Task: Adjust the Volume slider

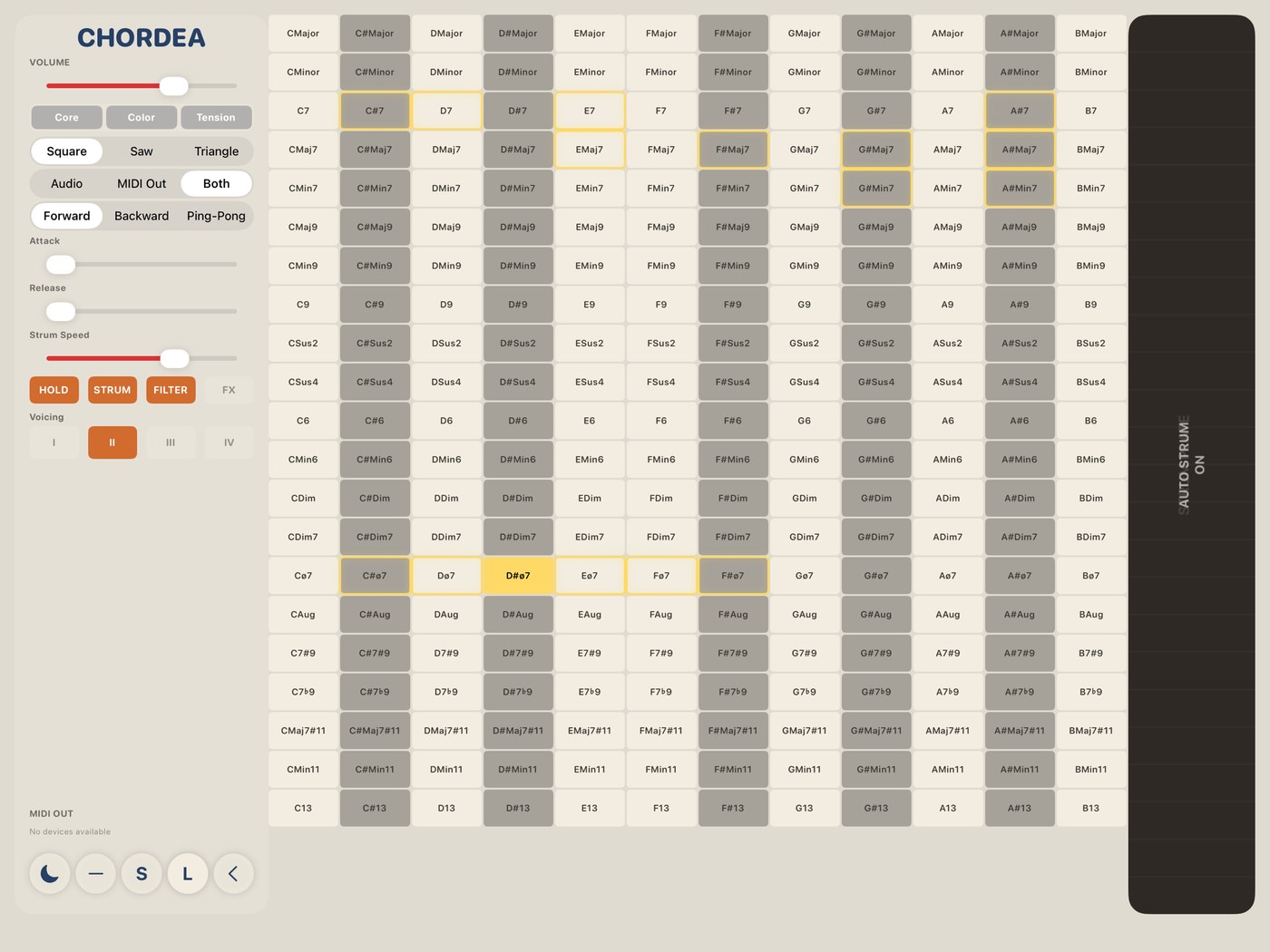Action: pyautogui.click(x=142, y=86)
